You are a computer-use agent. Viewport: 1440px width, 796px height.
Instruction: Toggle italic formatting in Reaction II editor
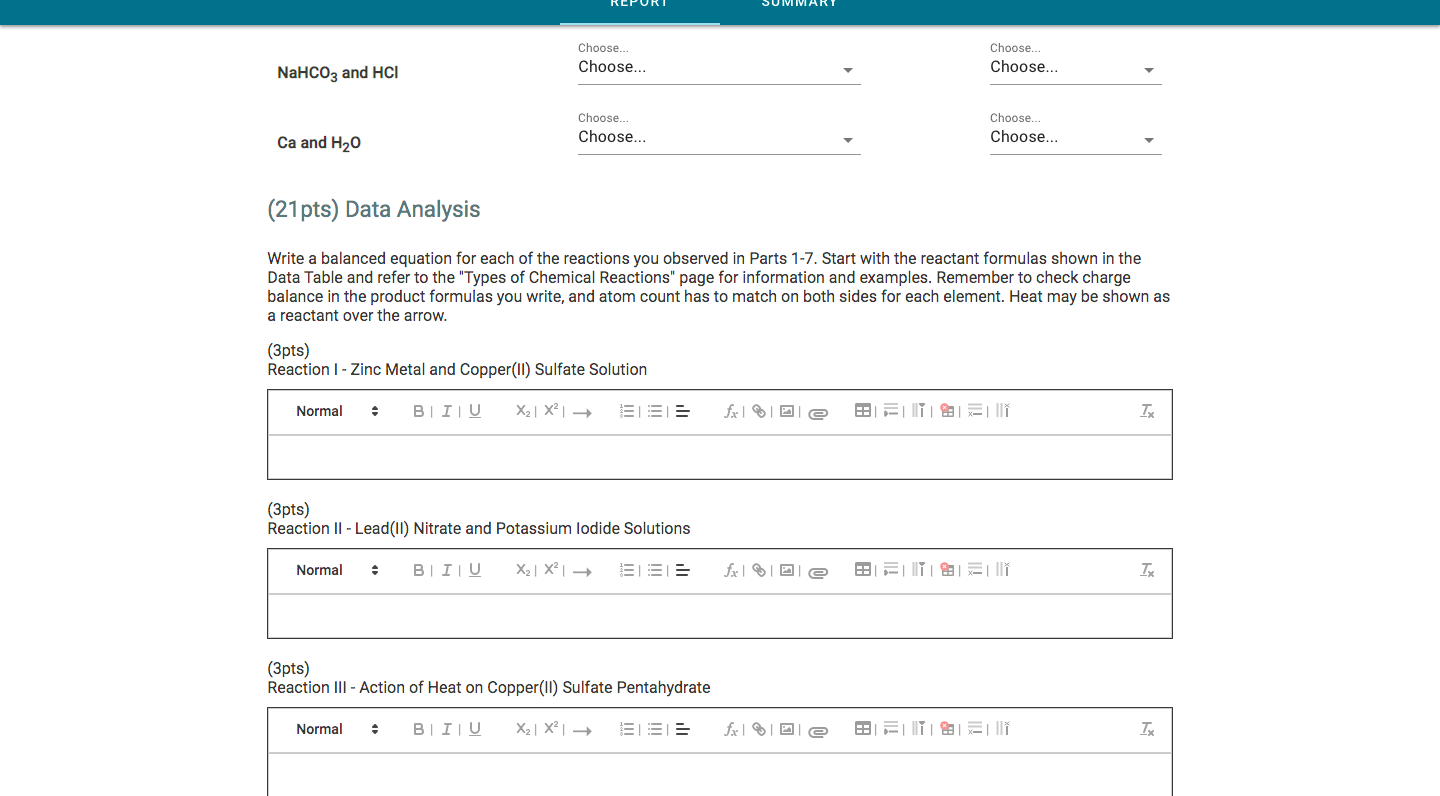tap(447, 570)
